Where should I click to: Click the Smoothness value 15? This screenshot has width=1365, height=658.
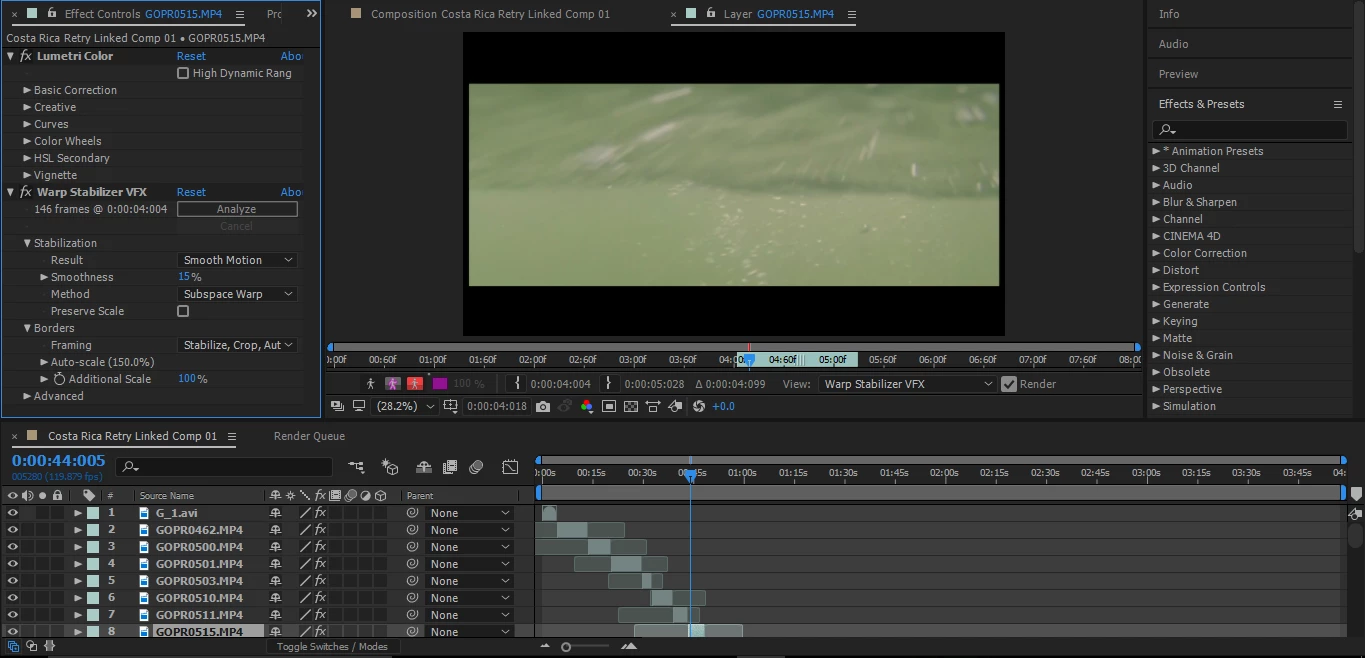pyautogui.click(x=184, y=277)
